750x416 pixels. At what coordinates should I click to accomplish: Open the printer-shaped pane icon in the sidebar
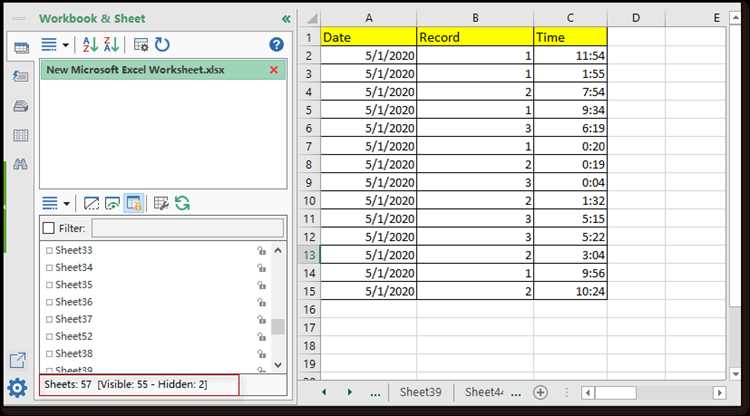21,106
